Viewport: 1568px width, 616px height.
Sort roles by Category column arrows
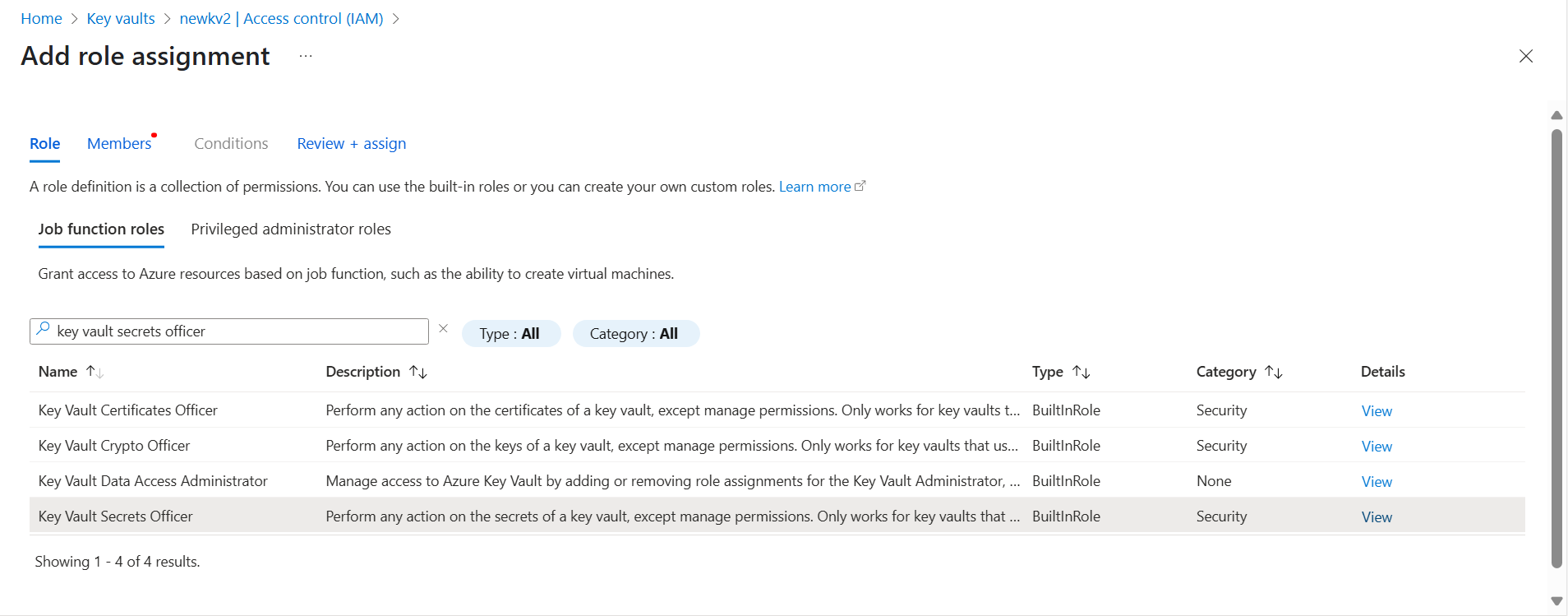click(x=1274, y=372)
